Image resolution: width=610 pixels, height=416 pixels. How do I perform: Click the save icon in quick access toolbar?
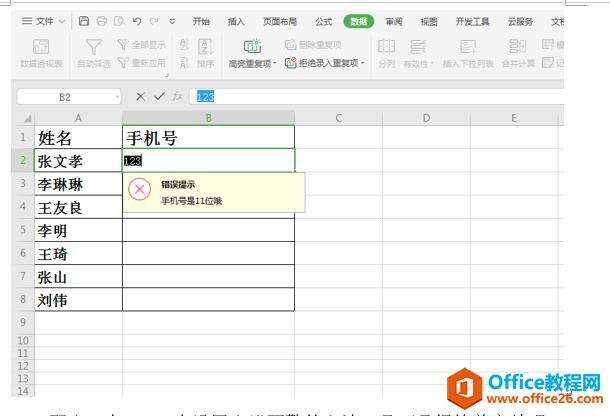click(x=84, y=20)
